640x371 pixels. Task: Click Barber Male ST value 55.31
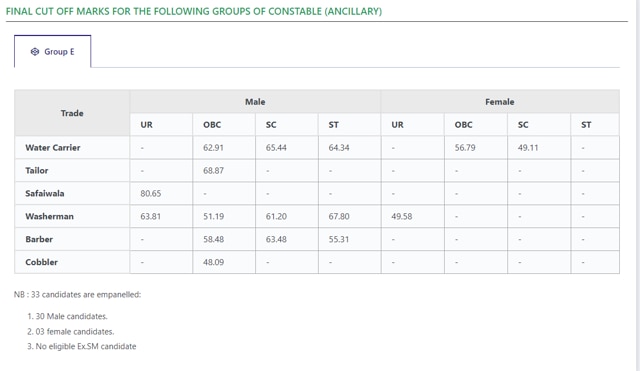pyautogui.click(x=339, y=239)
